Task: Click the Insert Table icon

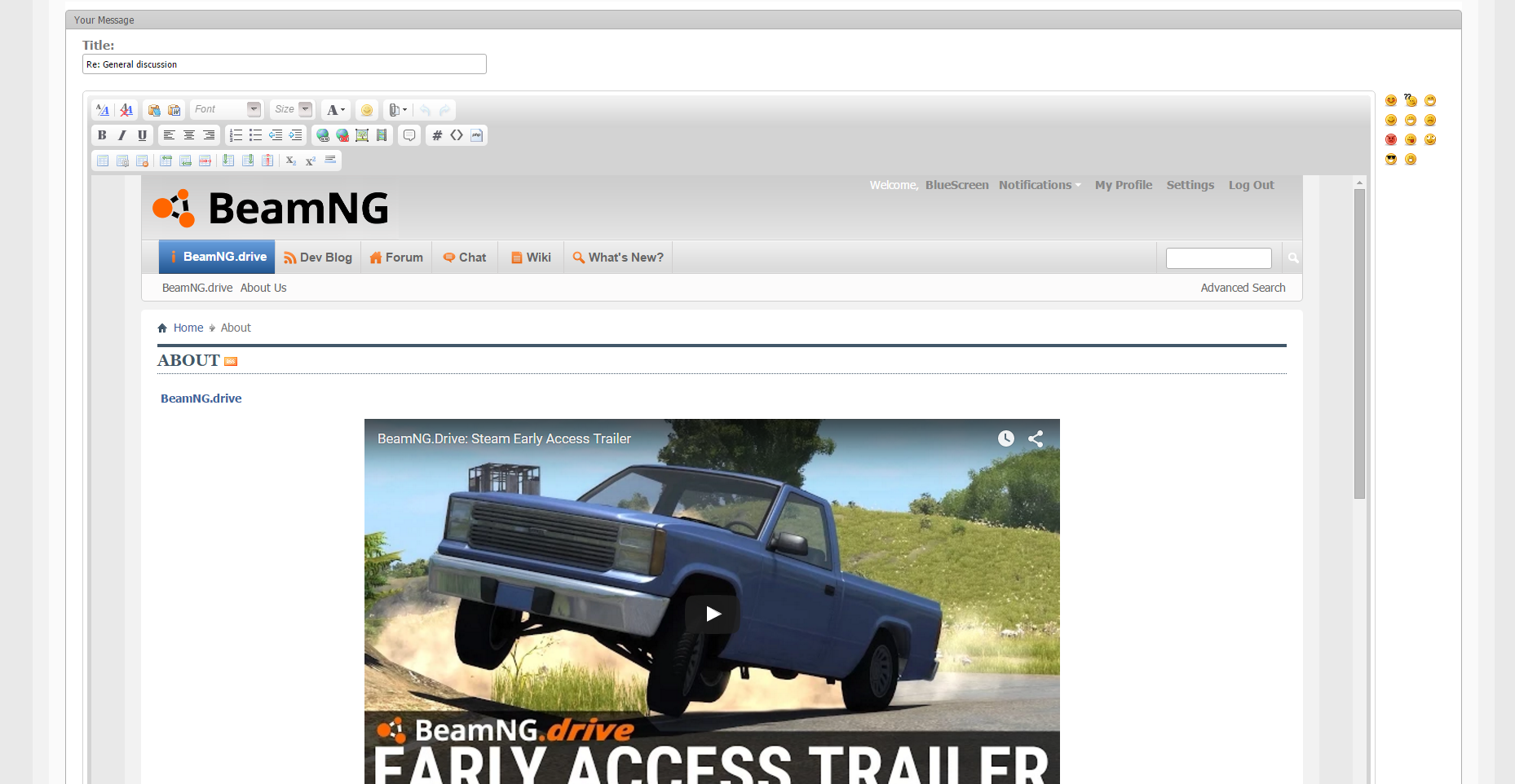Action: 103,161
